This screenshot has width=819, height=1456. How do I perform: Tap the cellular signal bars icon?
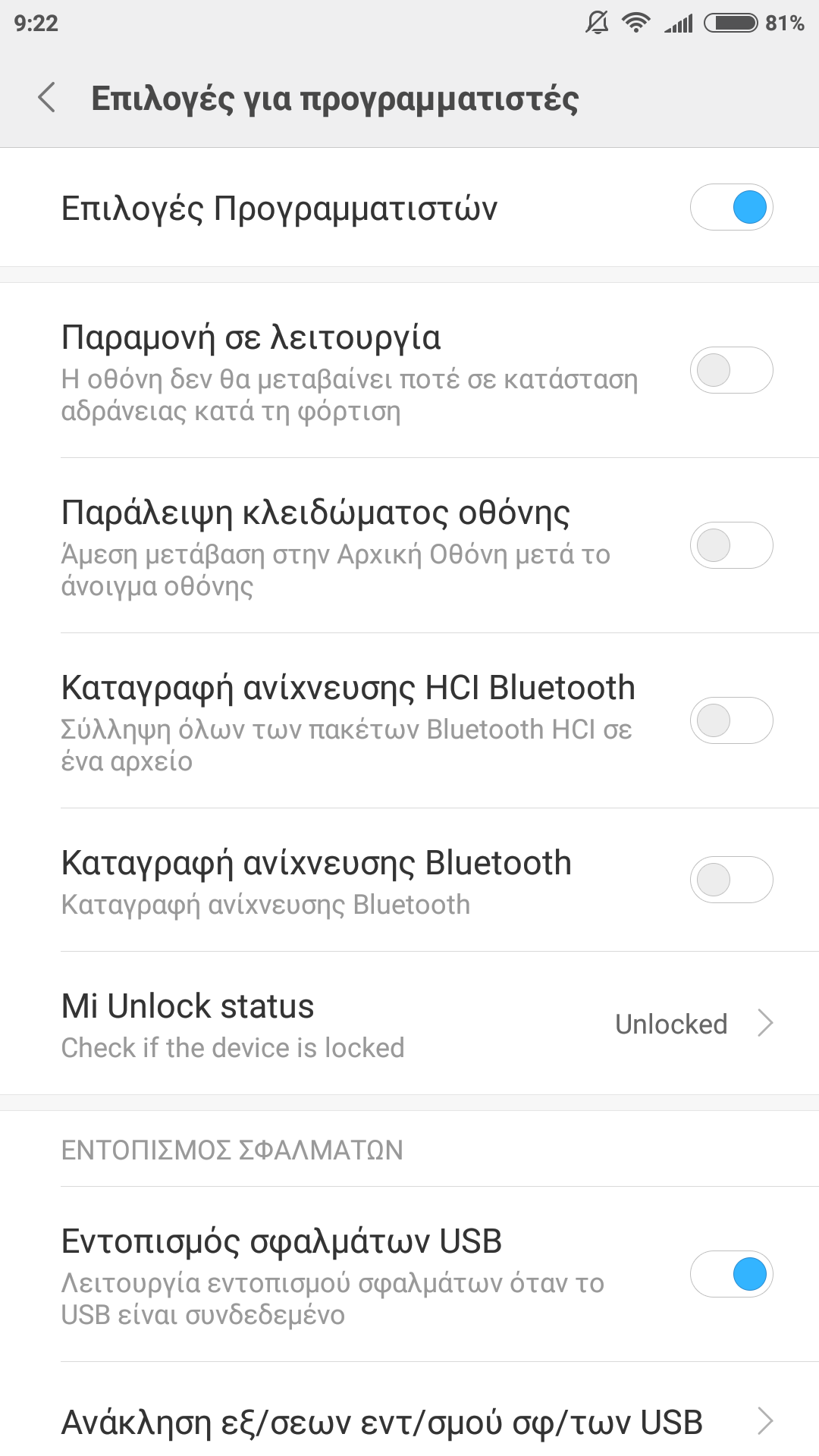point(679,24)
